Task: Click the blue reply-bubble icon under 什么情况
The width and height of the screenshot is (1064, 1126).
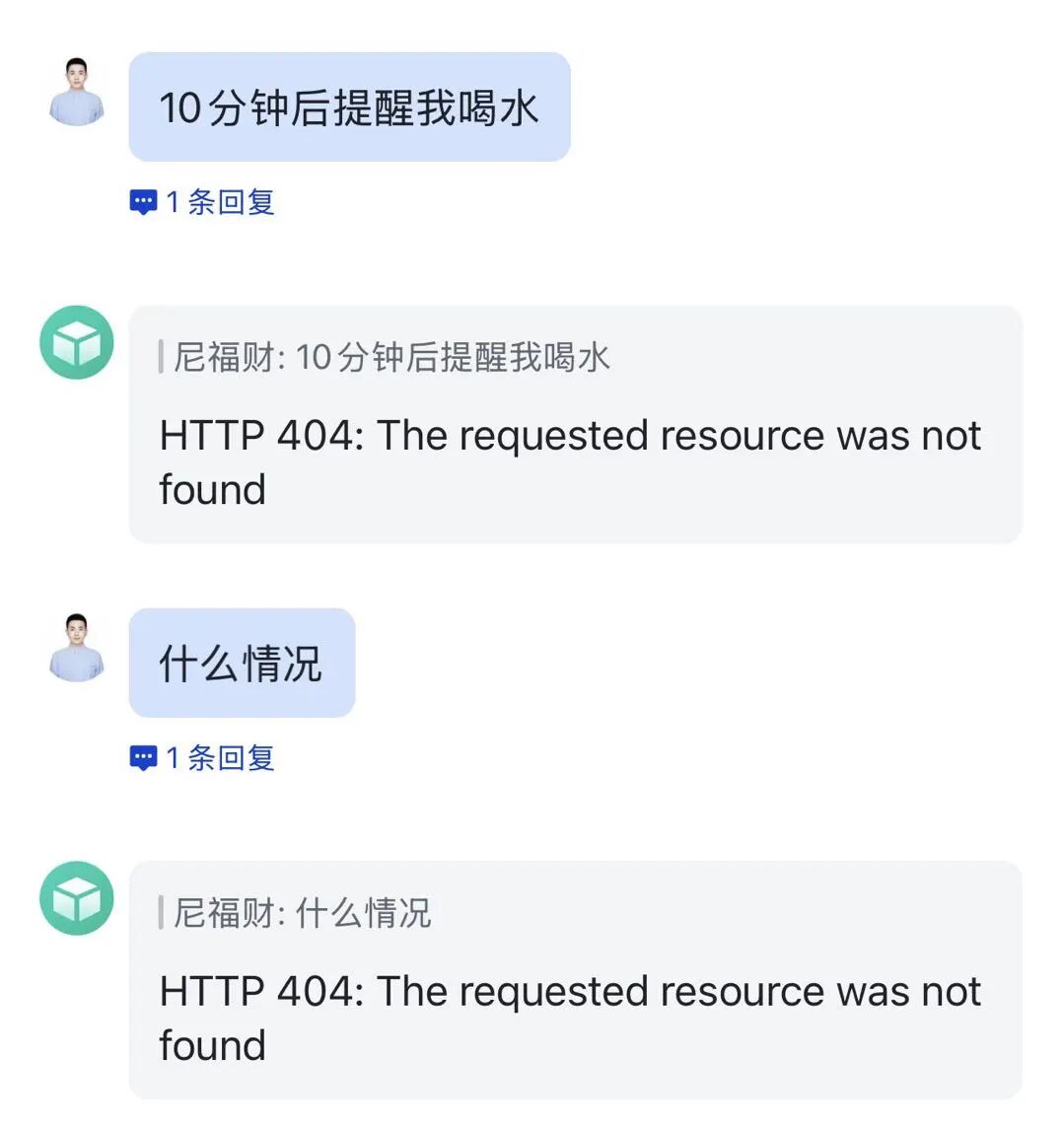Action: (144, 757)
